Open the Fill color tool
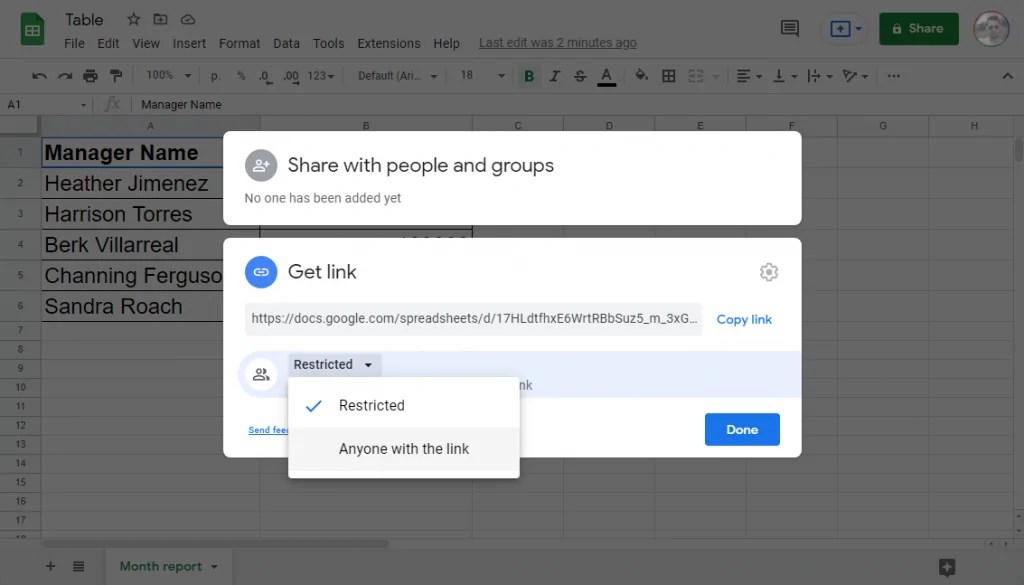 (x=640, y=75)
